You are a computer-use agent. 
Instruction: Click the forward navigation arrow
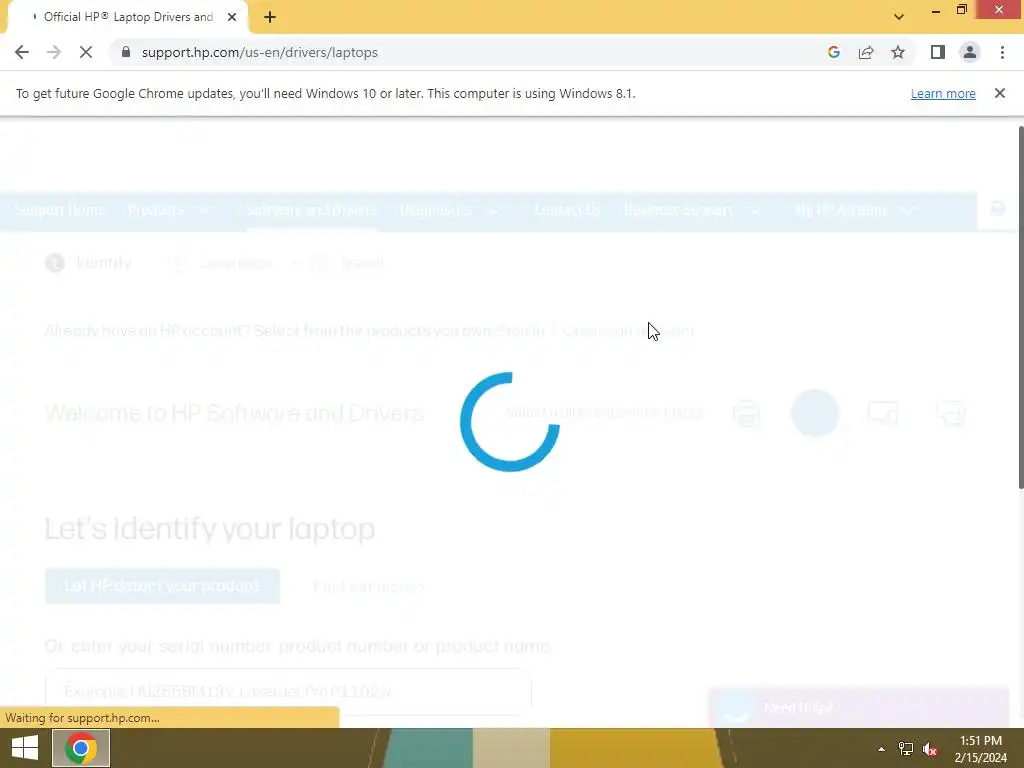[54, 52]
